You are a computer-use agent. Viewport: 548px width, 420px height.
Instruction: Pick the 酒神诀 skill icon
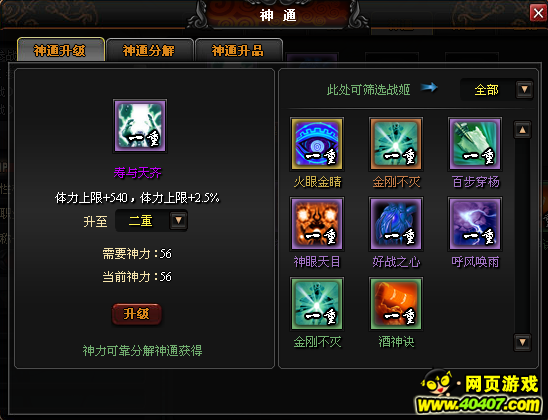pos(396,304)
